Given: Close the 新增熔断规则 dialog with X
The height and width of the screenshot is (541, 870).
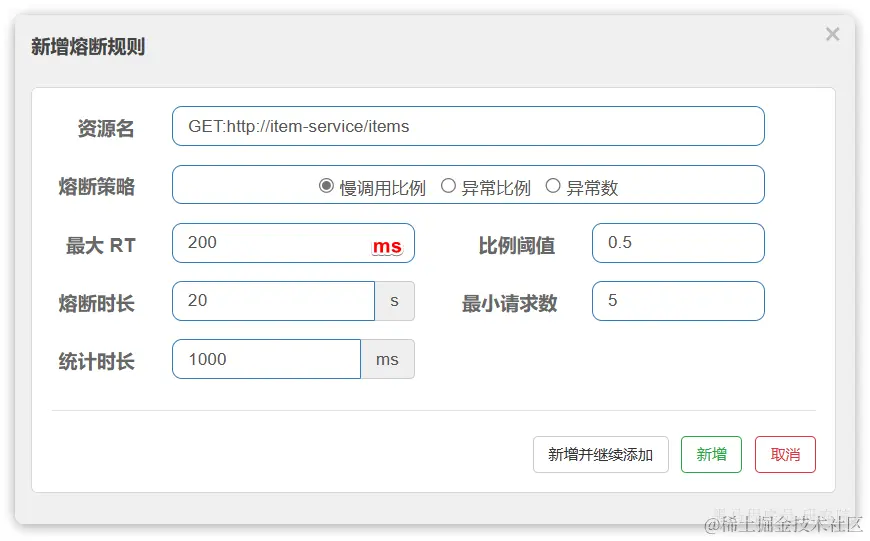Looking at the screenshot, I should 832,34.
